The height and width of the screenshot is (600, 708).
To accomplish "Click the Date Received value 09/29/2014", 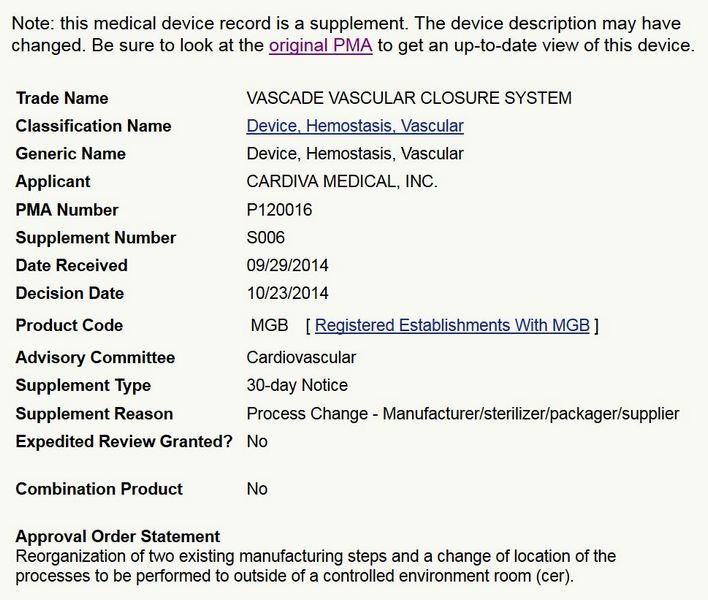I will (287, 266).
